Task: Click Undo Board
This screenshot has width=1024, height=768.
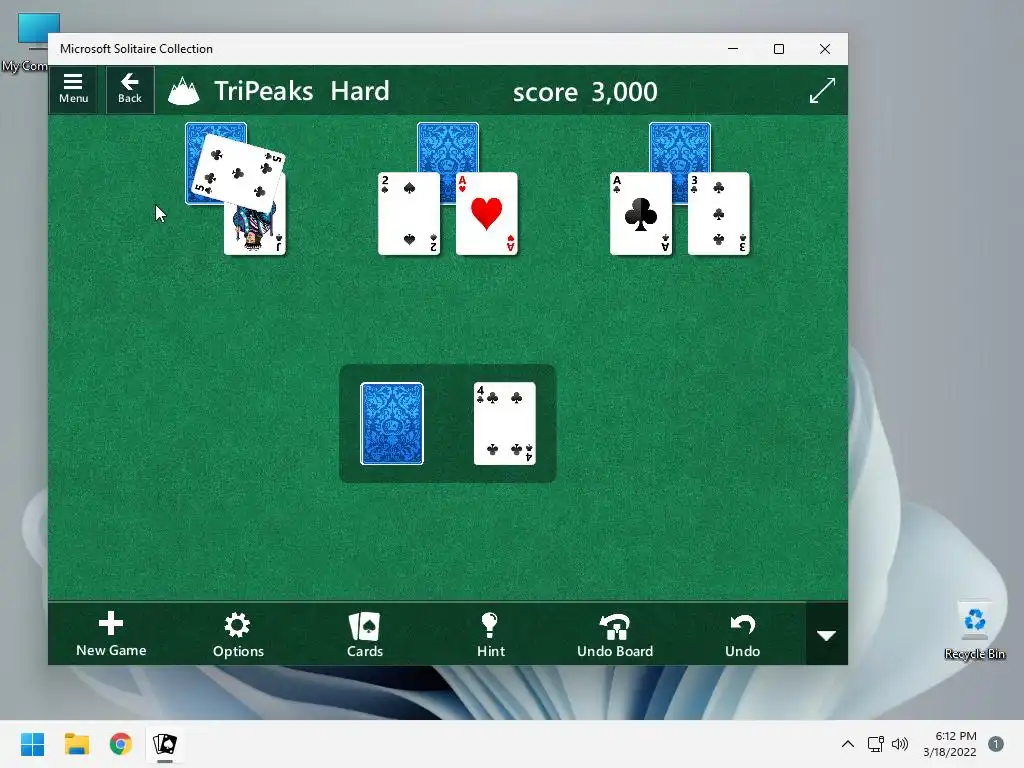Action: (615, 634)
